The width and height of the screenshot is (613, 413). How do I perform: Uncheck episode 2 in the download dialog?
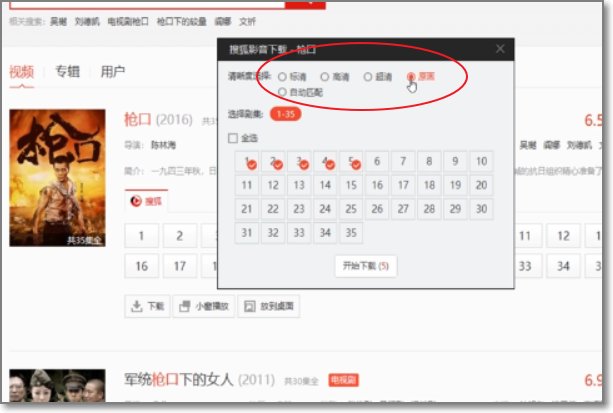[273, 161]
